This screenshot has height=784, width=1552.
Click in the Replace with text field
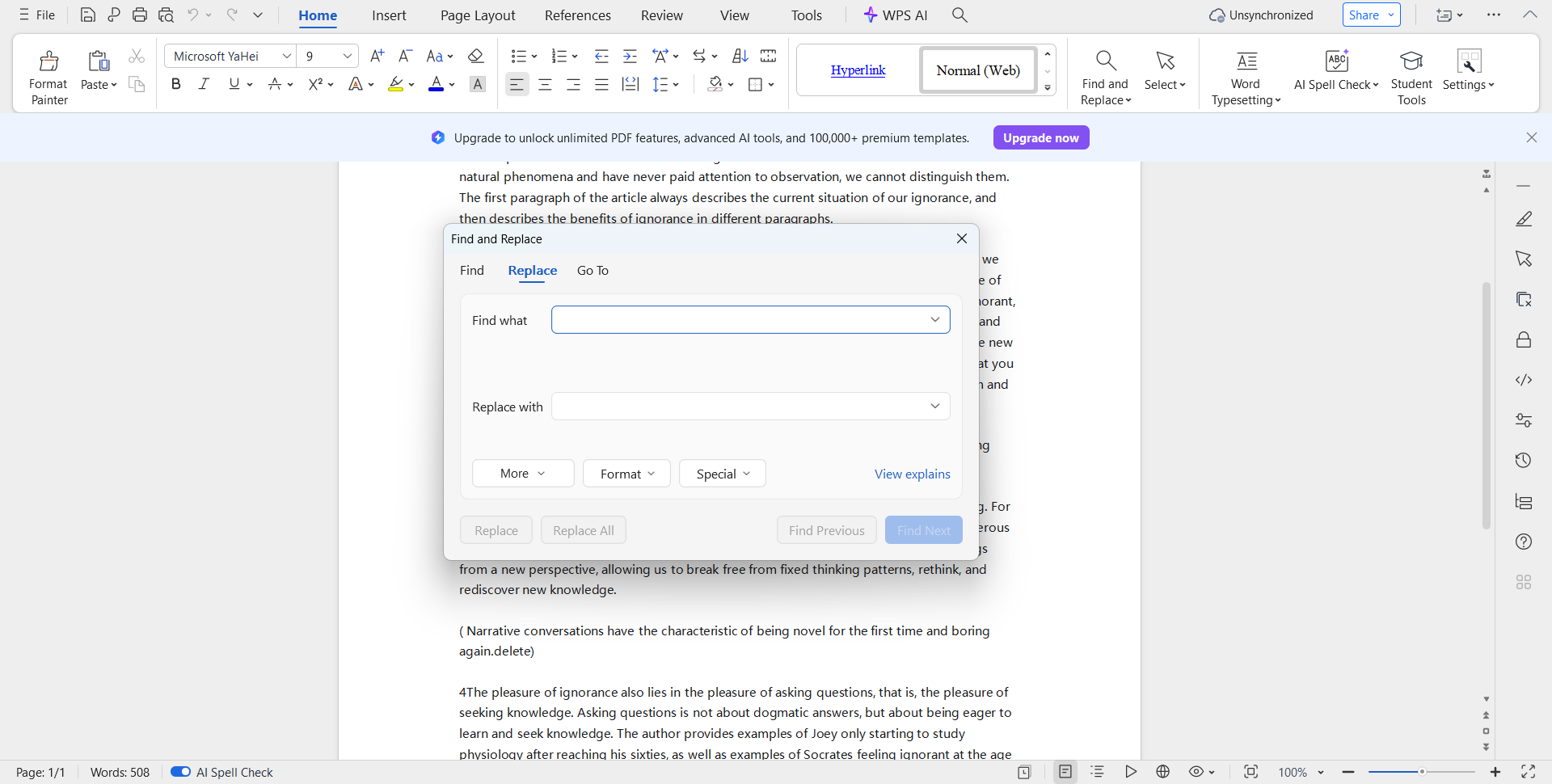pos(740,407)
